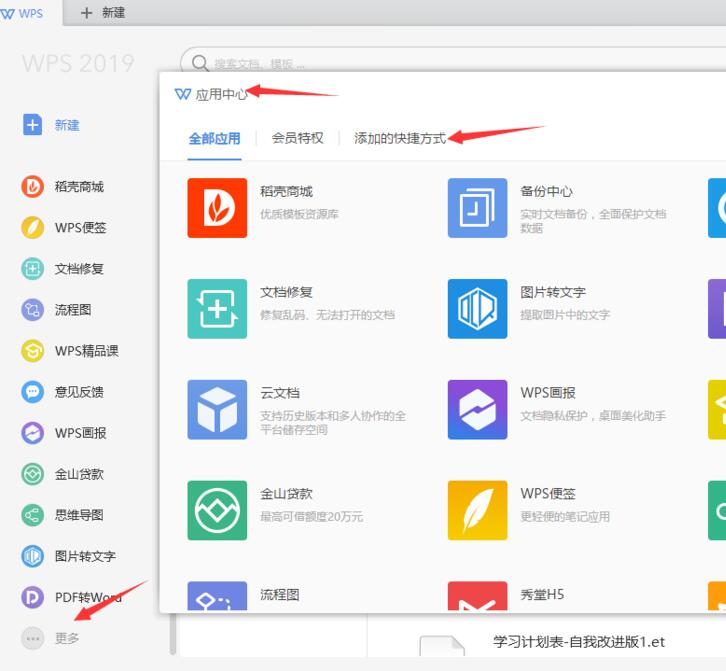The height and width of the screenshot is (671, 726).
Task: Click the sidebar vertical scrollbar
Action: pyautogui.click(x=173, y=633)
